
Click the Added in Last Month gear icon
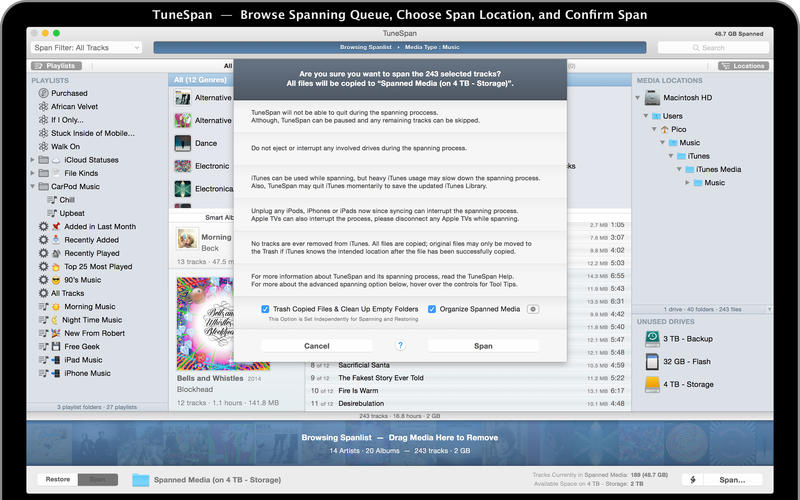point(43,227)
